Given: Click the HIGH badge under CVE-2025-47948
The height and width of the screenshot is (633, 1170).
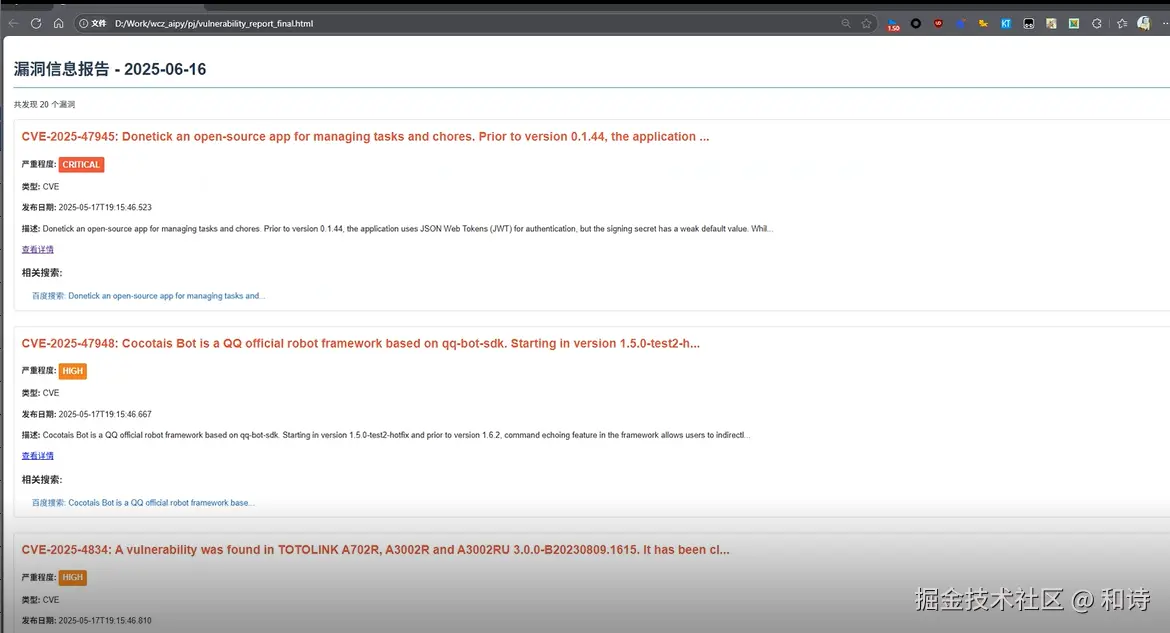Looking at the screenshot, I should (72, 371).
